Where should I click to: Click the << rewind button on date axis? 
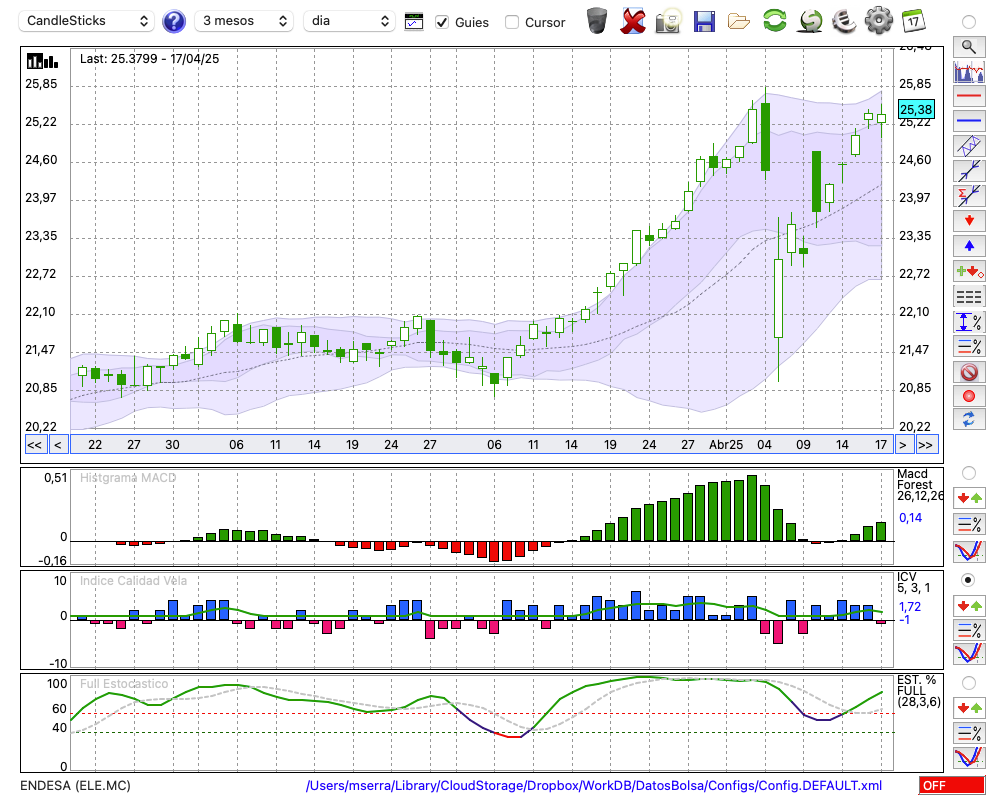[34, 445]
